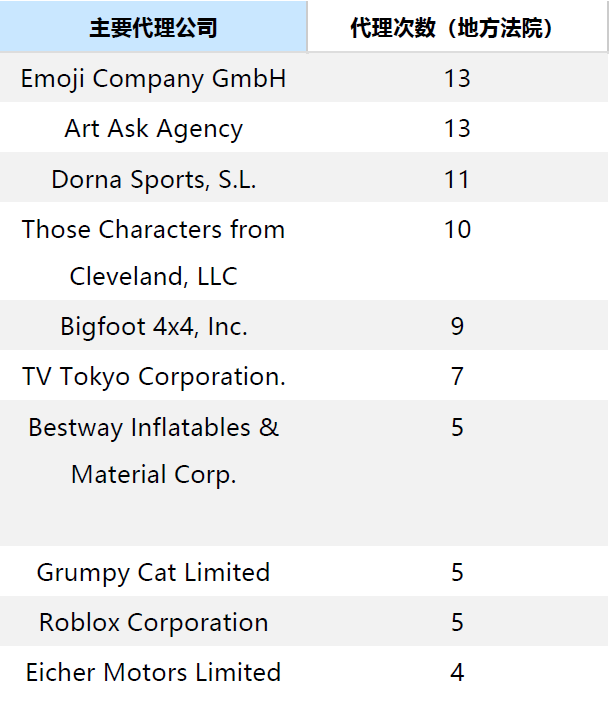This screenshot has height=701, width=610.
Task: Select the value 11 for Dorna Sports
Action: (457, 179)
